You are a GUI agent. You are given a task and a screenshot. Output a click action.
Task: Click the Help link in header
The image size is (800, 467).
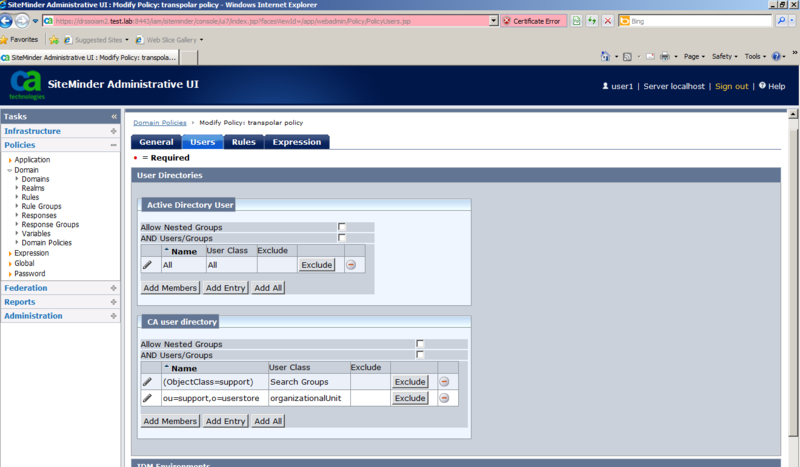[772, 86]
